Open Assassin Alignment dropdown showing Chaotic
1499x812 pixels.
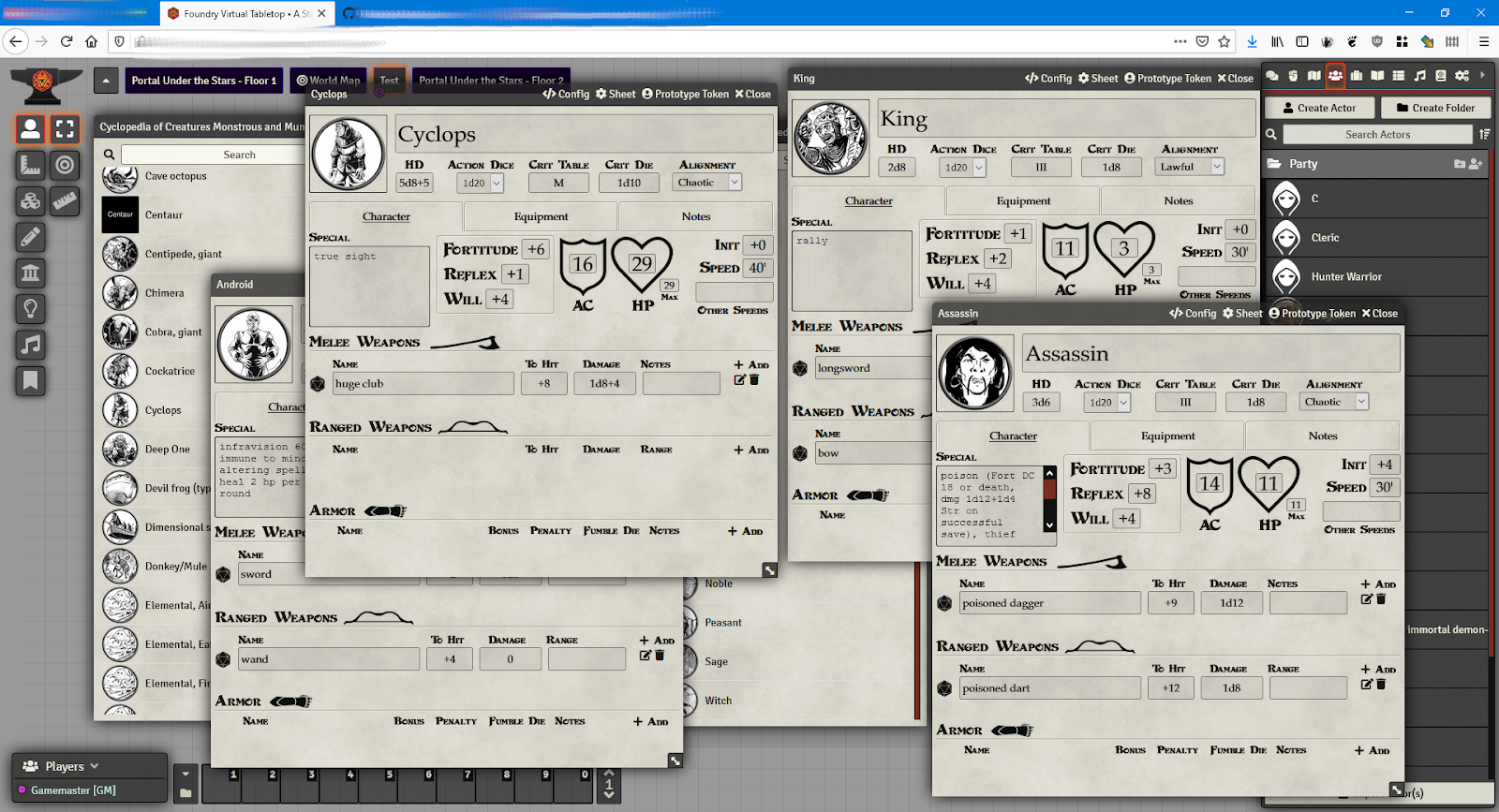coord(1335,402)
